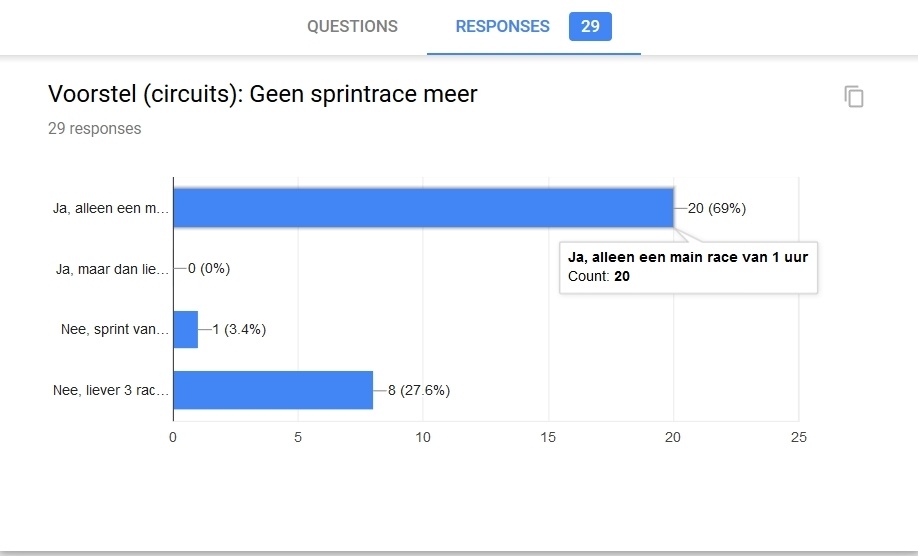Viewport: 918px width, 556px height.
Task: Click the '0 (0%)' value label
Action: click(209, 269)
